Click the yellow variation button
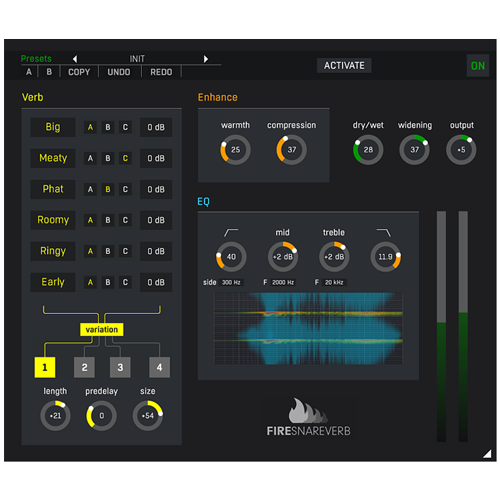The height and width of the screenshot is (500, 500). 102,330
